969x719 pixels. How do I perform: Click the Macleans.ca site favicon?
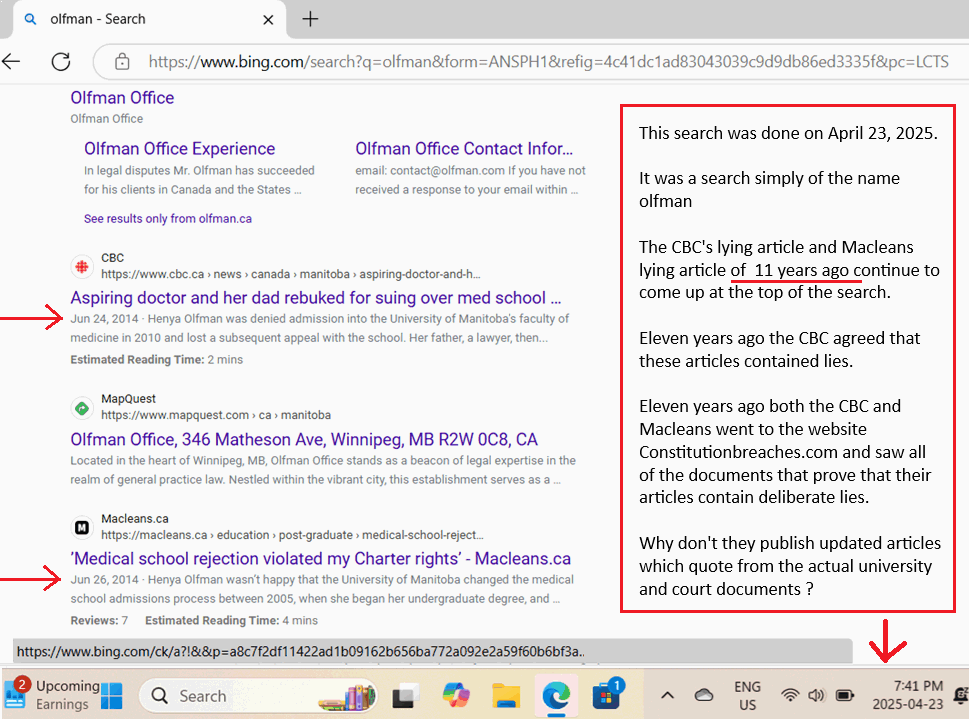tap(82, 527)
